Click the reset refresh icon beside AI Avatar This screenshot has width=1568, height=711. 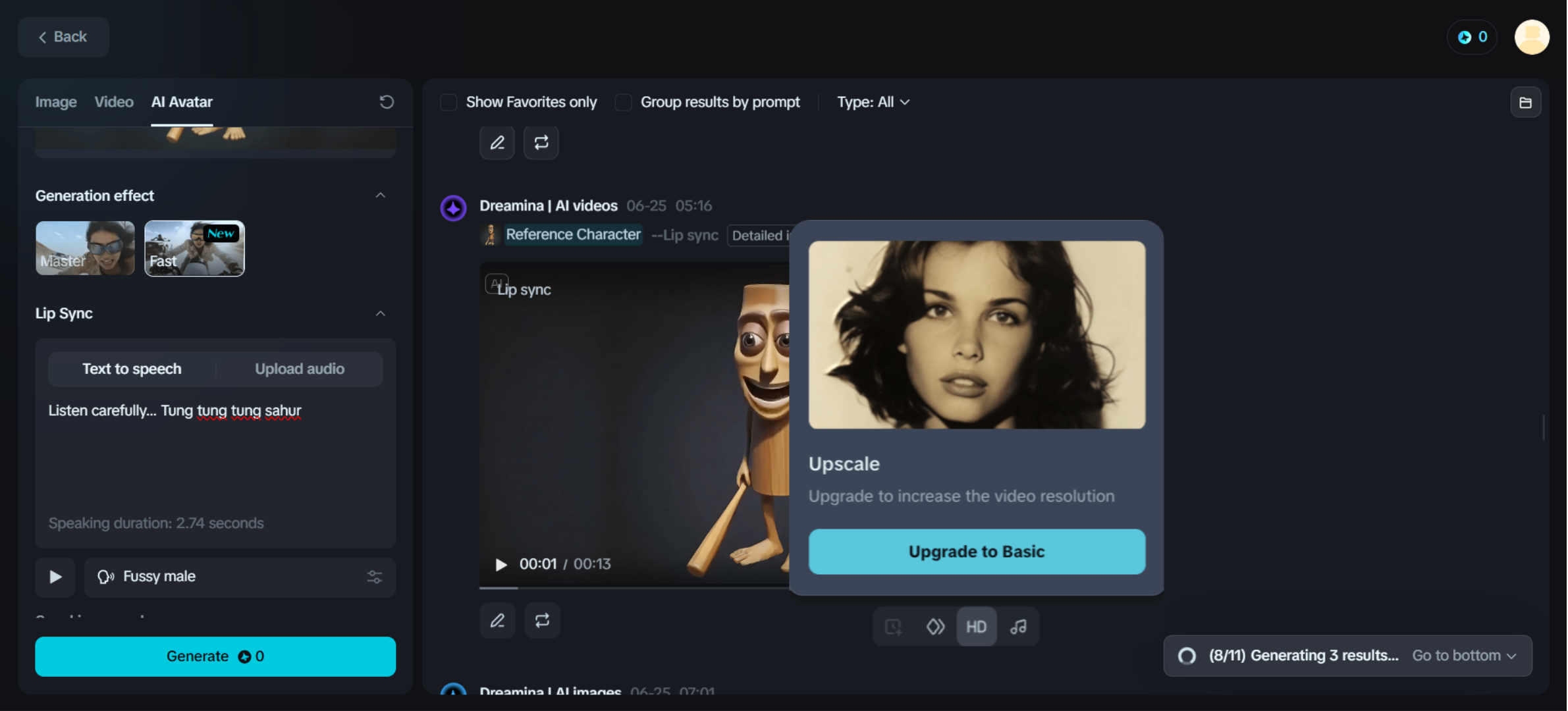pos(387,102)
